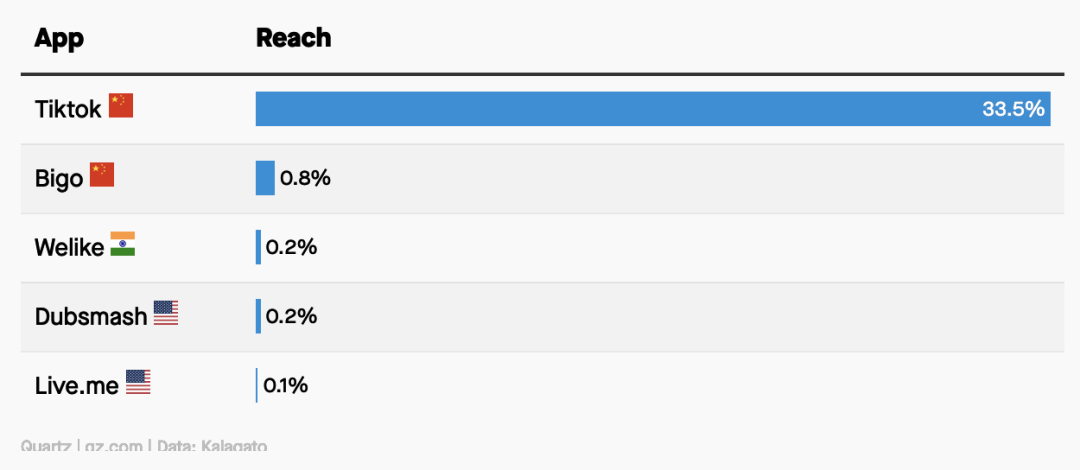Click the US flag beside Dubsmash

(x=165, y=313)
